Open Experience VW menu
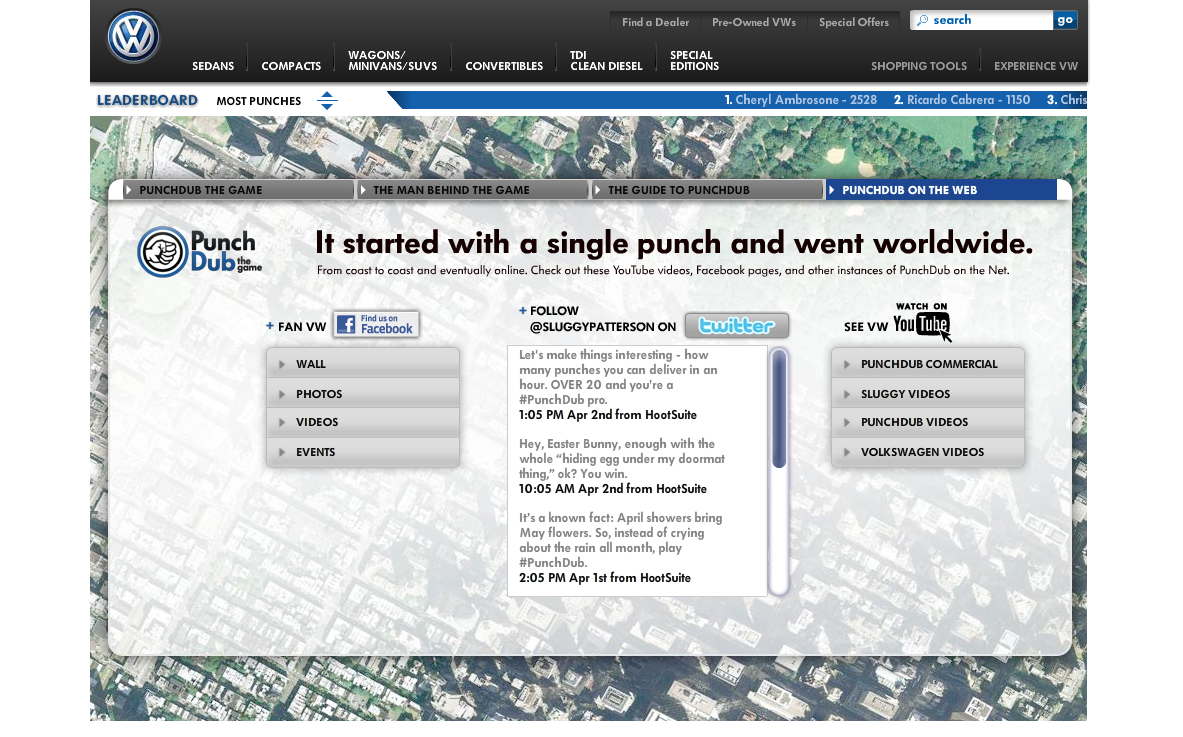The height and width of the screenshot is (737, 1183). click(x=1036, y=66)
